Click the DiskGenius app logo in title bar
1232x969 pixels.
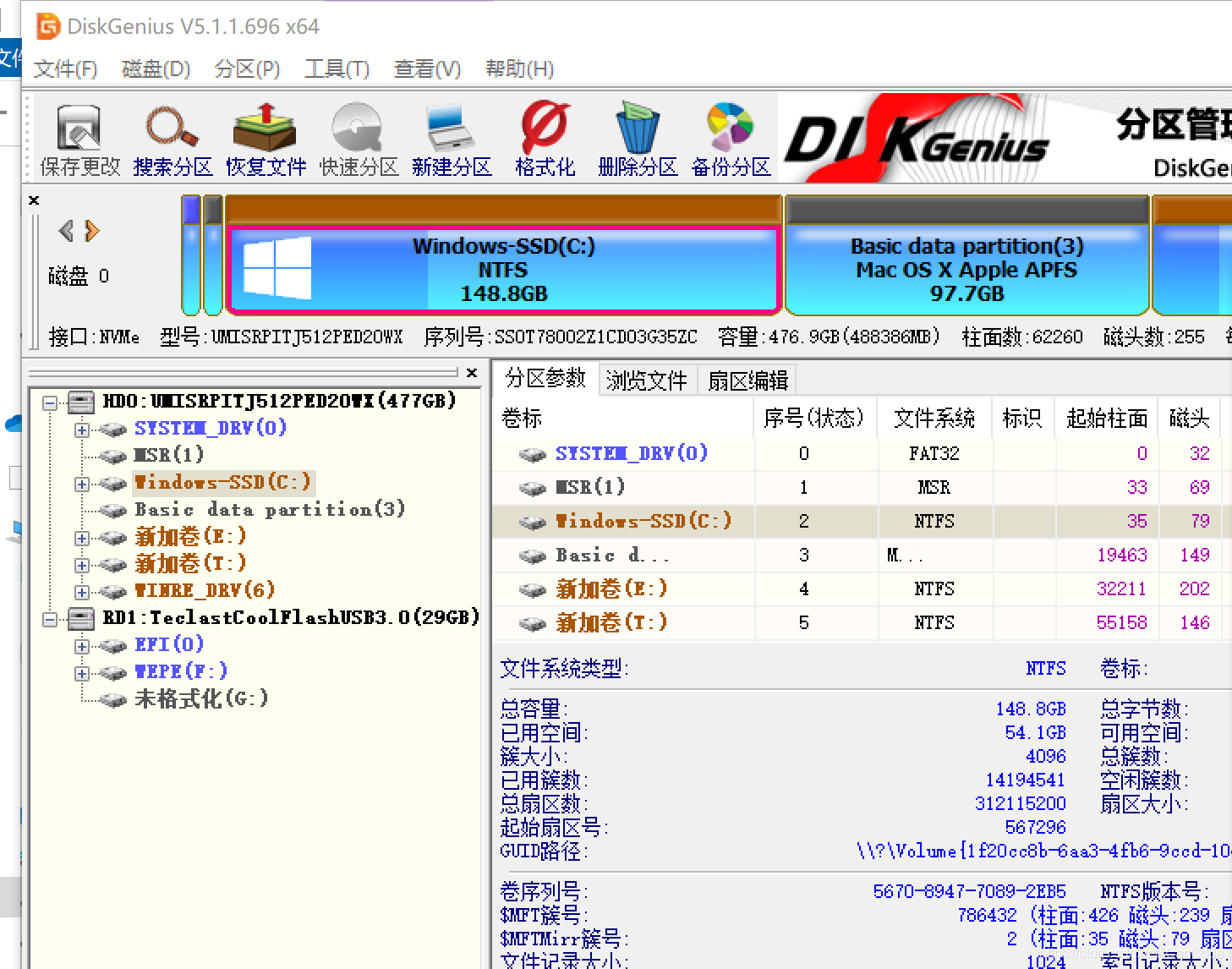click(x=48, y=26)
